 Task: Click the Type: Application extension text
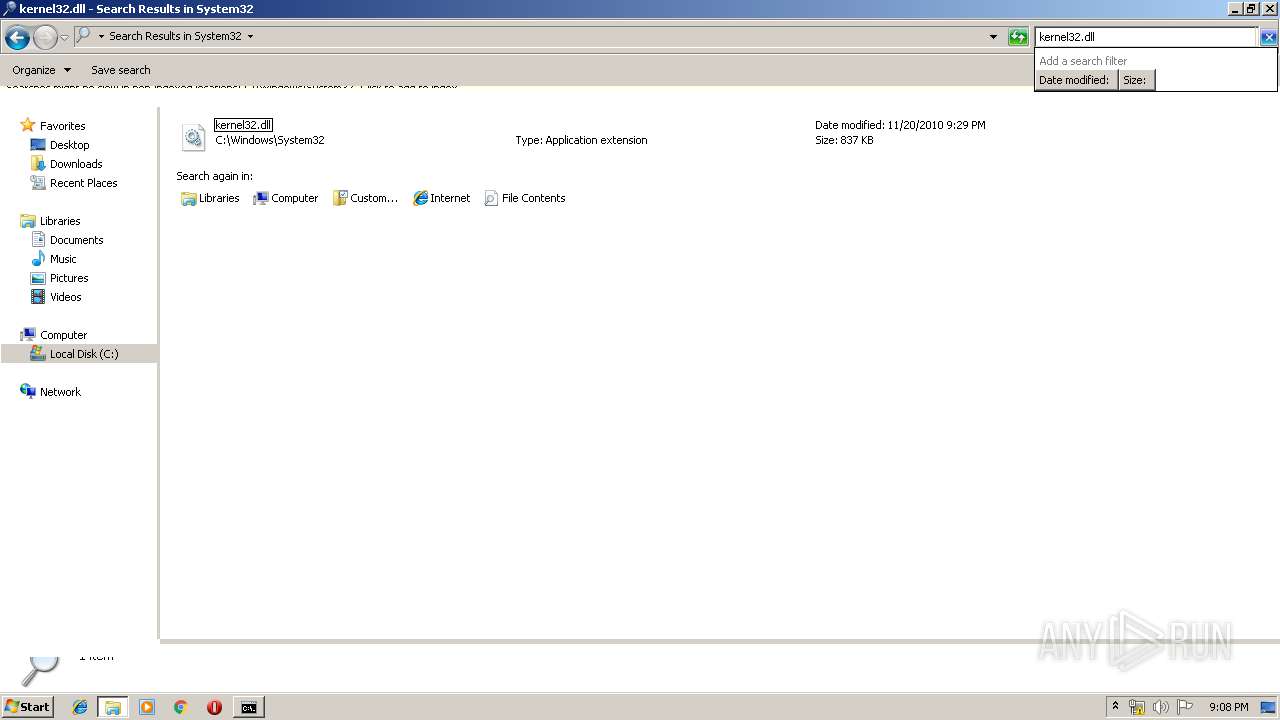click(x=581, y=140)
